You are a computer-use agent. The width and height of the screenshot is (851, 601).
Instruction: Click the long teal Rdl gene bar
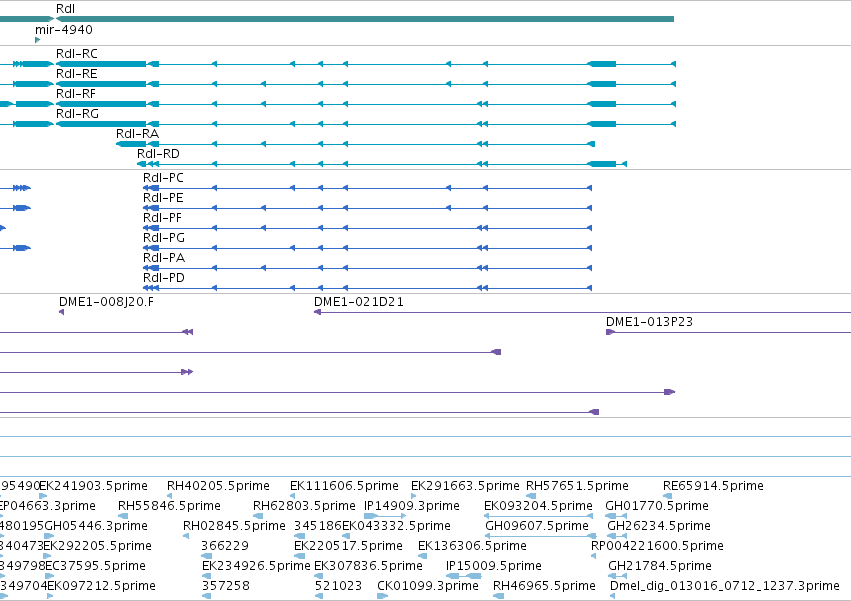pos(365,19)
